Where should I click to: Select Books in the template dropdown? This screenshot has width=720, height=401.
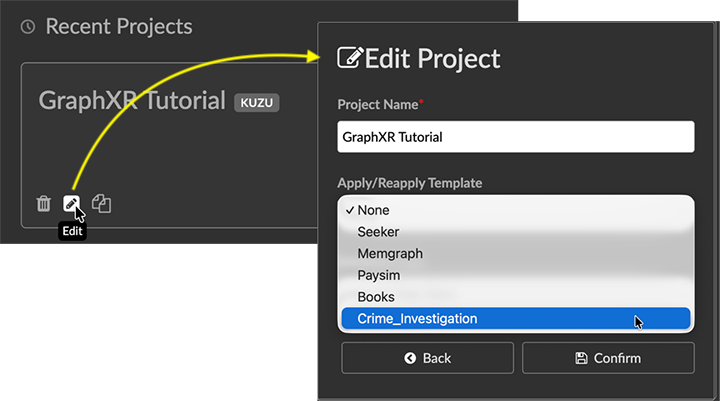[376, 297]
